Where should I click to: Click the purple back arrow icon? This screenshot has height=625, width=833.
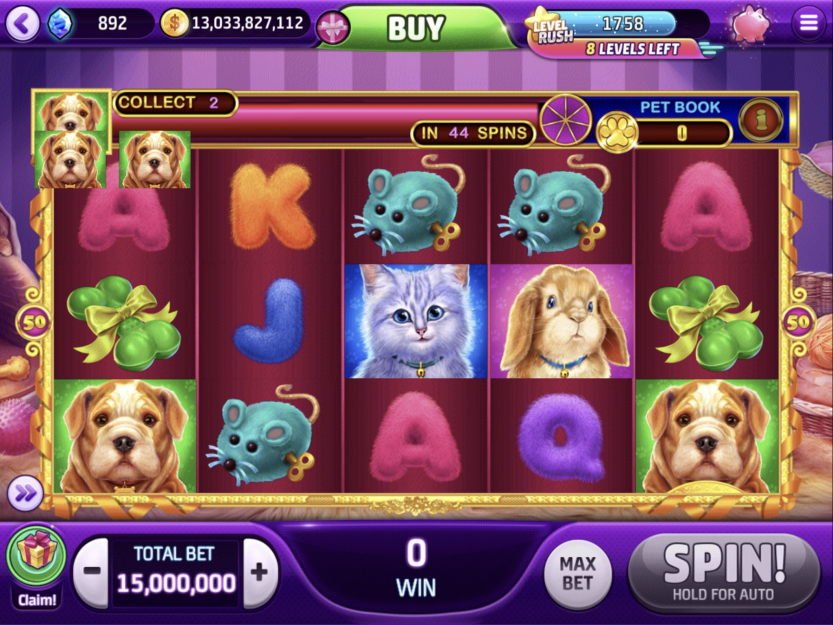click(x=22, y=23)
